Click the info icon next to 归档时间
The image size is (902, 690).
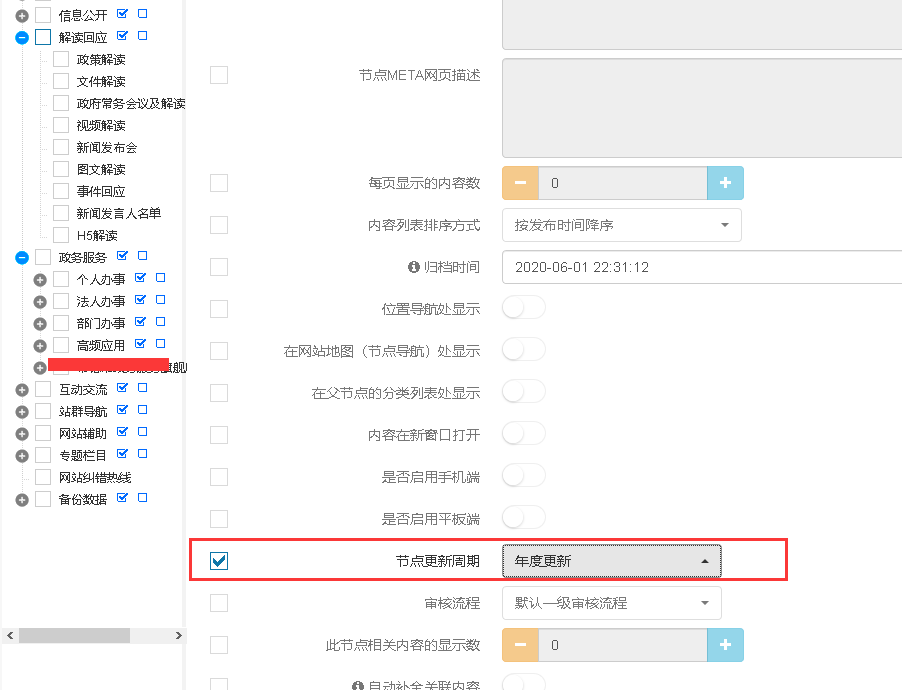click(413, 268)
